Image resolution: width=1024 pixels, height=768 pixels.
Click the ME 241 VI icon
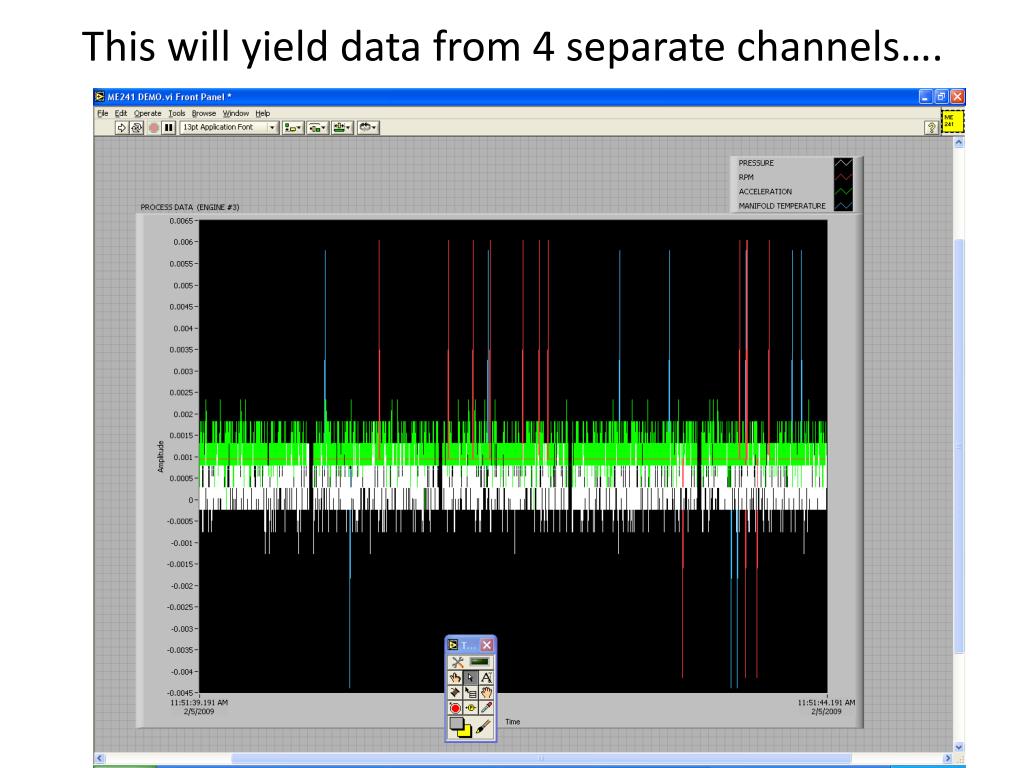click(952, 121)
